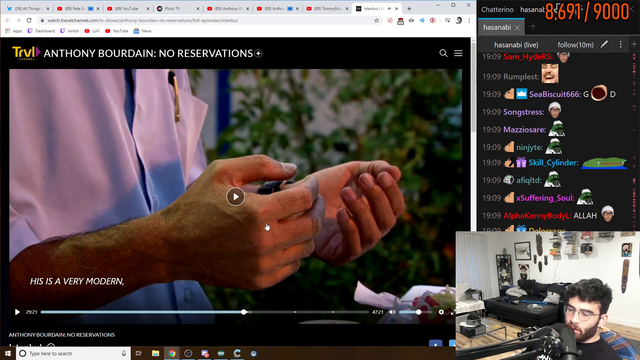Go back in the Chrome browser
640x360 pixels.
click(x=8, y=20)
